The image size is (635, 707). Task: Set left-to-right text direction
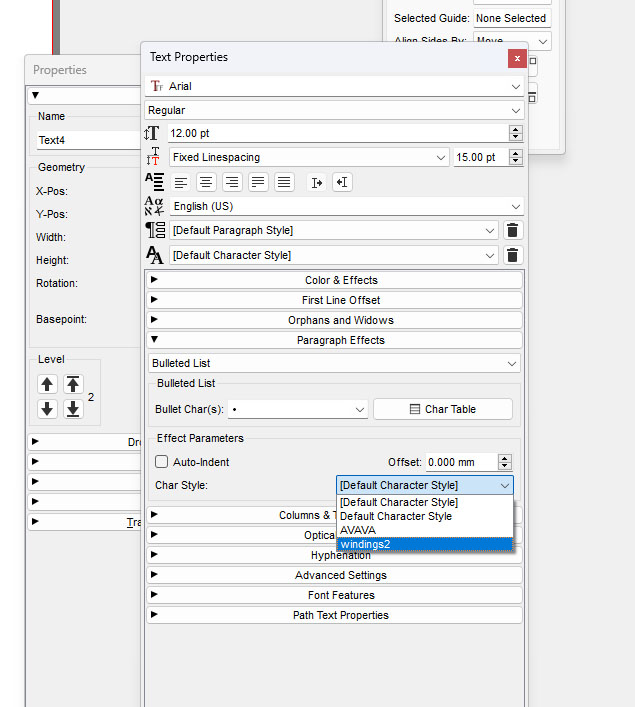(316, 182)
